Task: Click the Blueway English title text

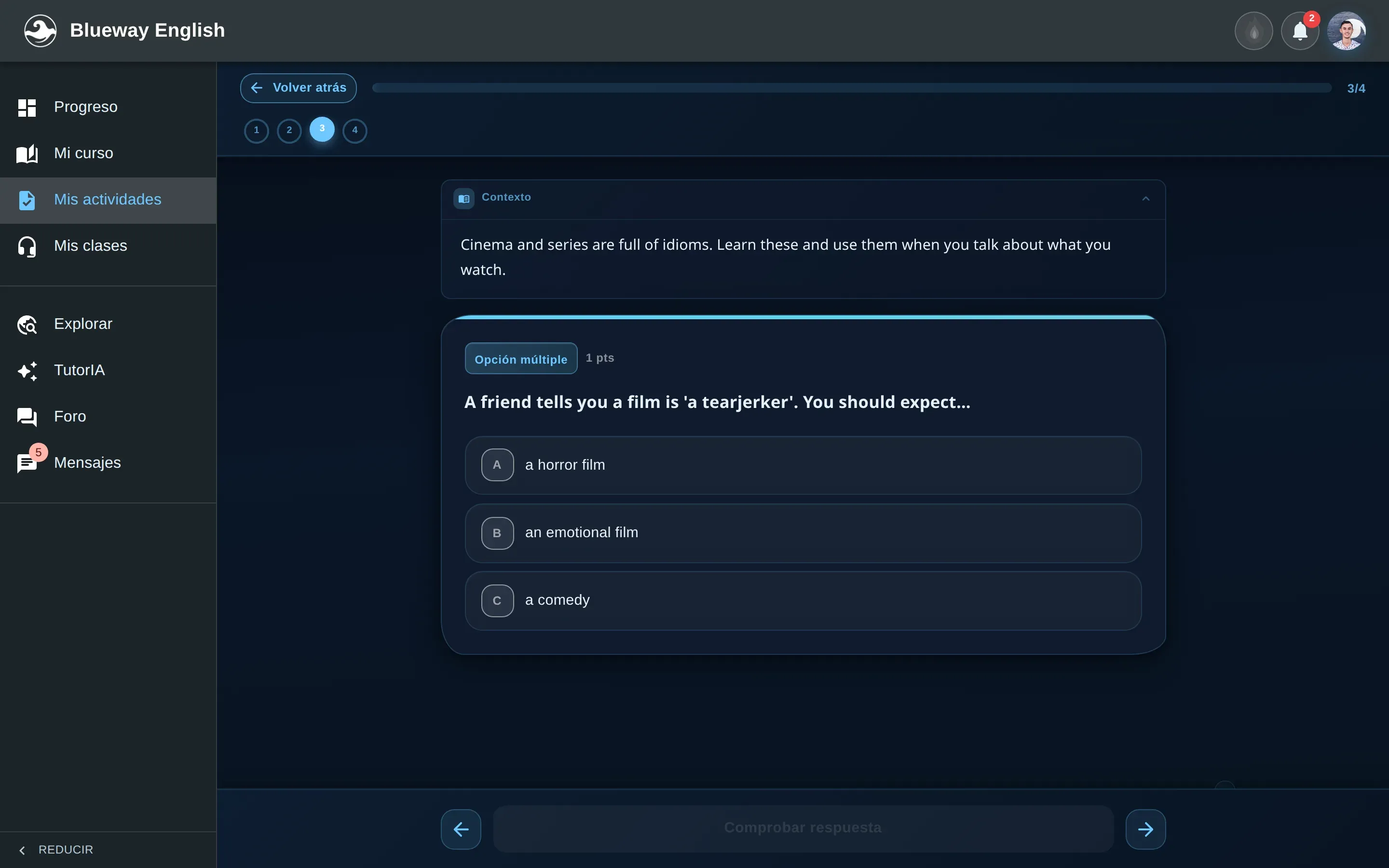Action: [148, 30]
